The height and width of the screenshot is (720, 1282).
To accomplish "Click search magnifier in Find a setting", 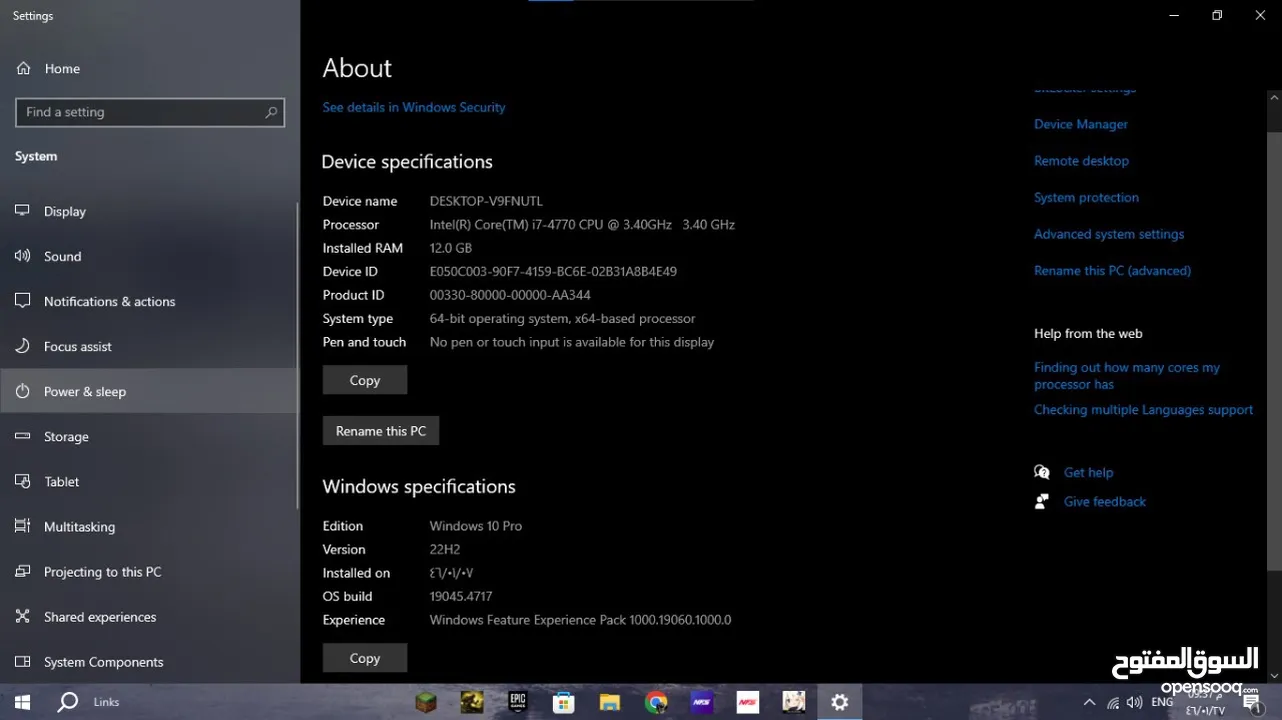I will coord(271,112).
